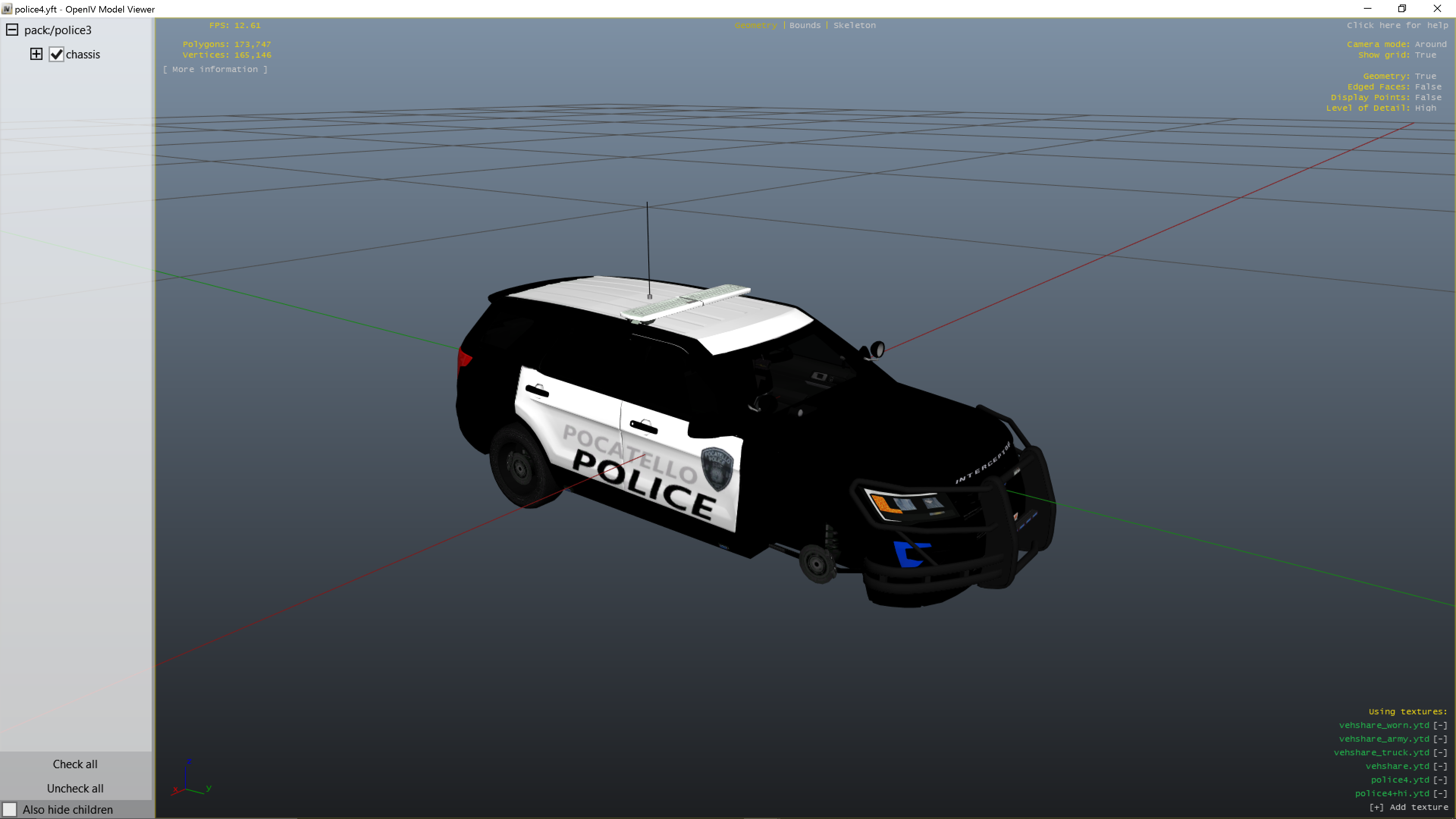
Task: Change the Level of Detail value
Action: [x=1425, y=108]
